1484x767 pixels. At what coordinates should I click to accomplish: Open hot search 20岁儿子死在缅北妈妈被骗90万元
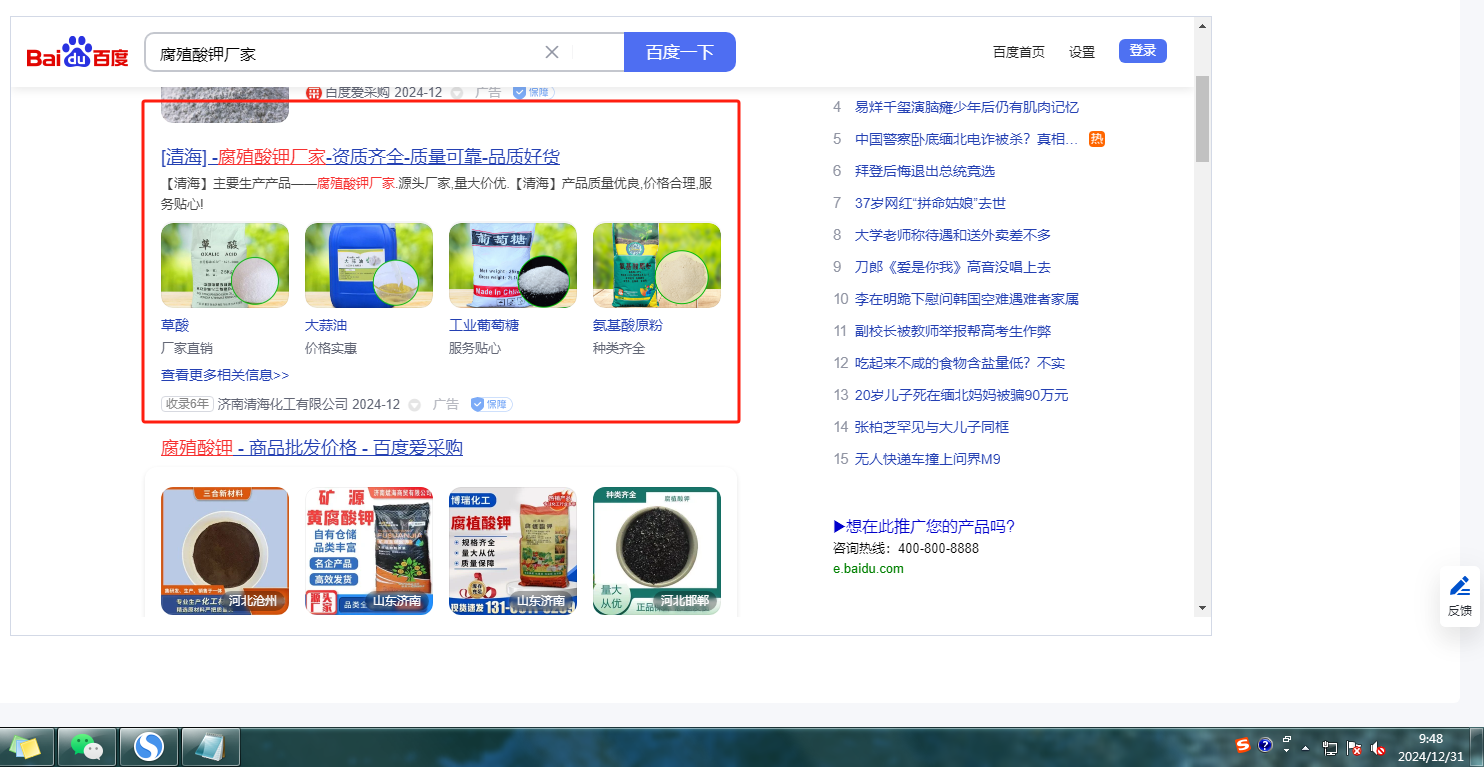(962, 395)
